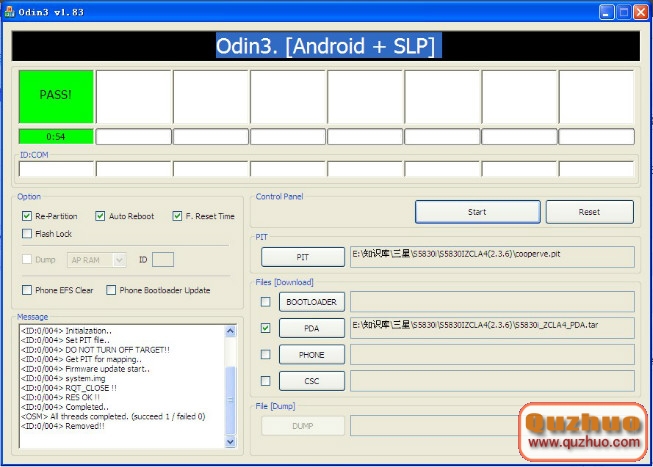Click the 'system.img' log line

point(63,378)
